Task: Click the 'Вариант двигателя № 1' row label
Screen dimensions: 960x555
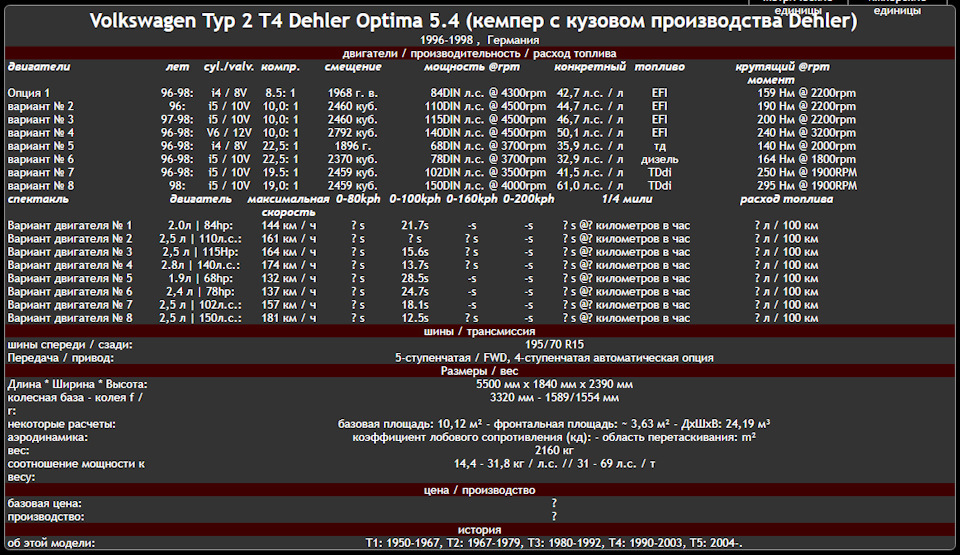Action: coord(70,225)
